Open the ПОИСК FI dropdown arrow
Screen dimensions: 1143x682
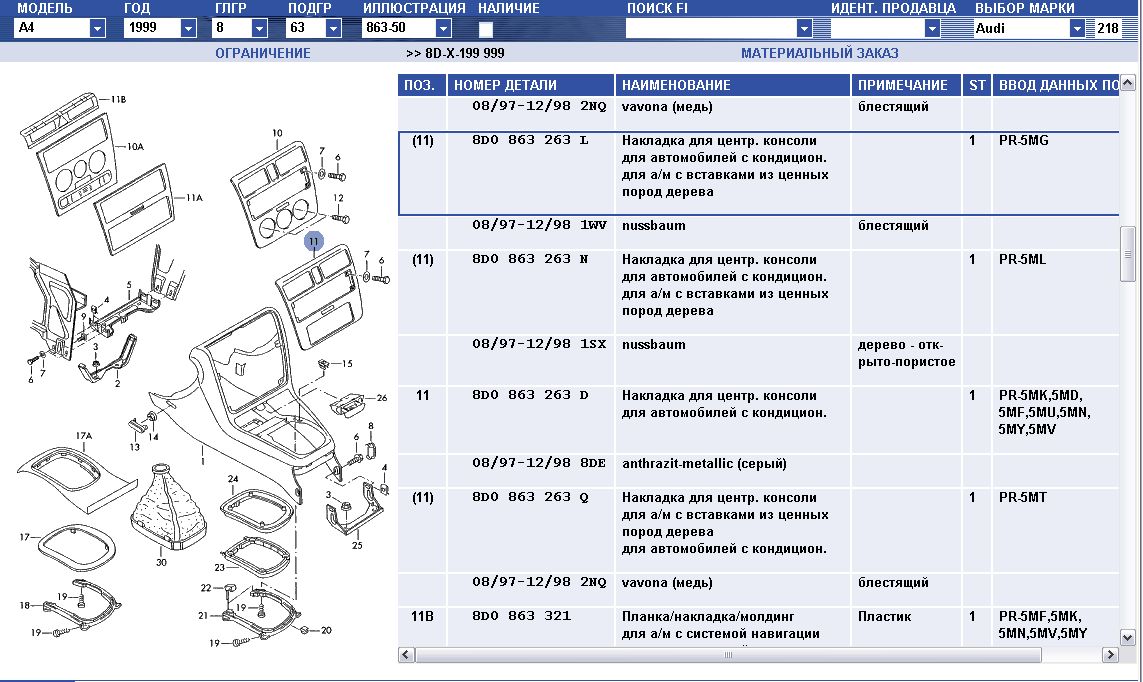point(804,28)
